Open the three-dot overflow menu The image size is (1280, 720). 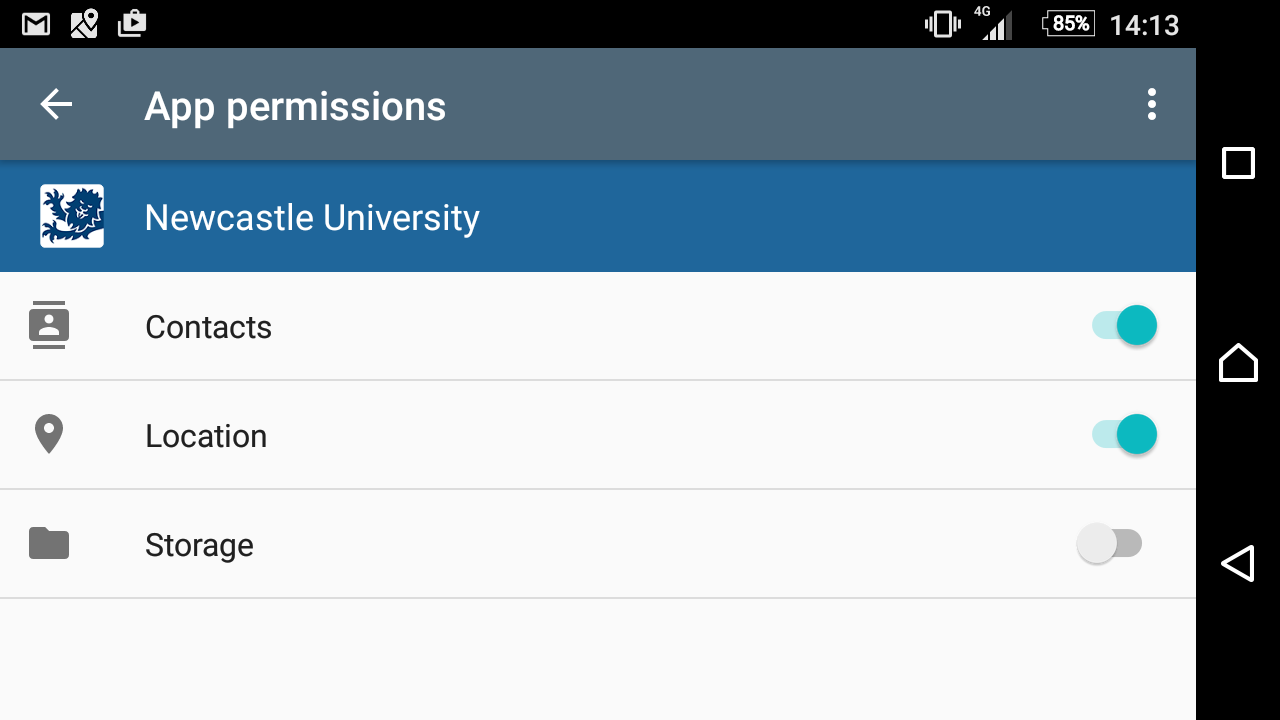tap(1152, 104)
